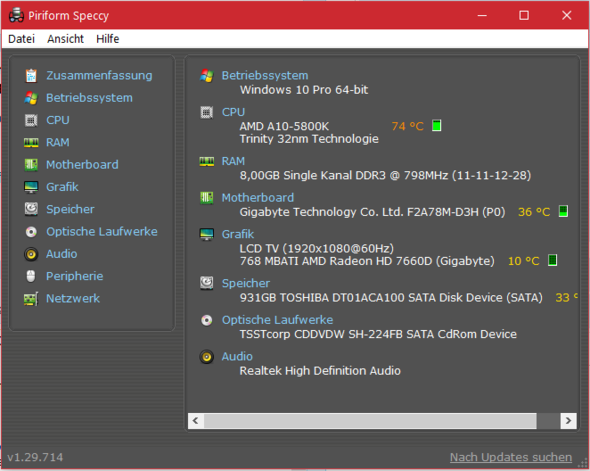Click the Zusammenfassung clipboard icon in sidebar
590x471 pixels.
(x=31, y=76)
